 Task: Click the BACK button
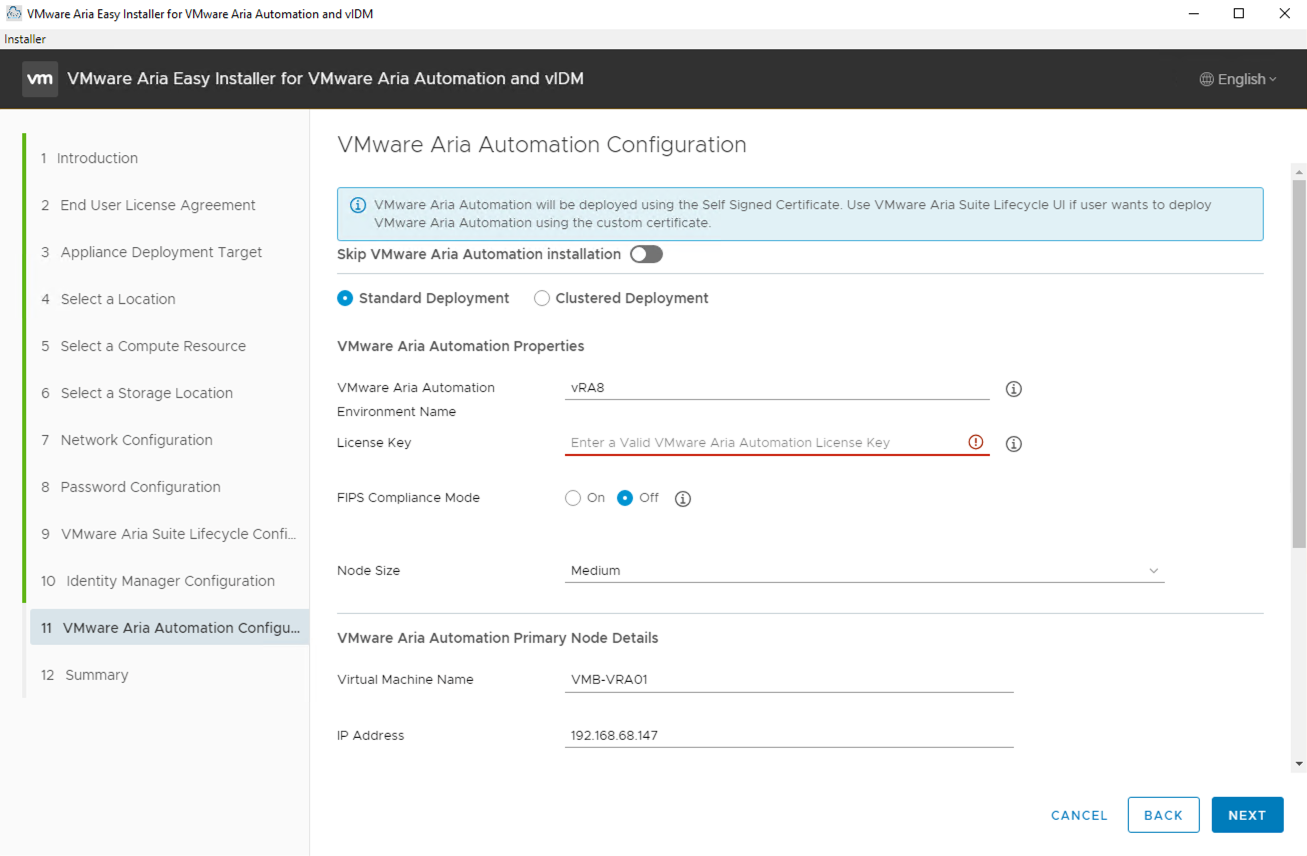(x=1163, y=815)
